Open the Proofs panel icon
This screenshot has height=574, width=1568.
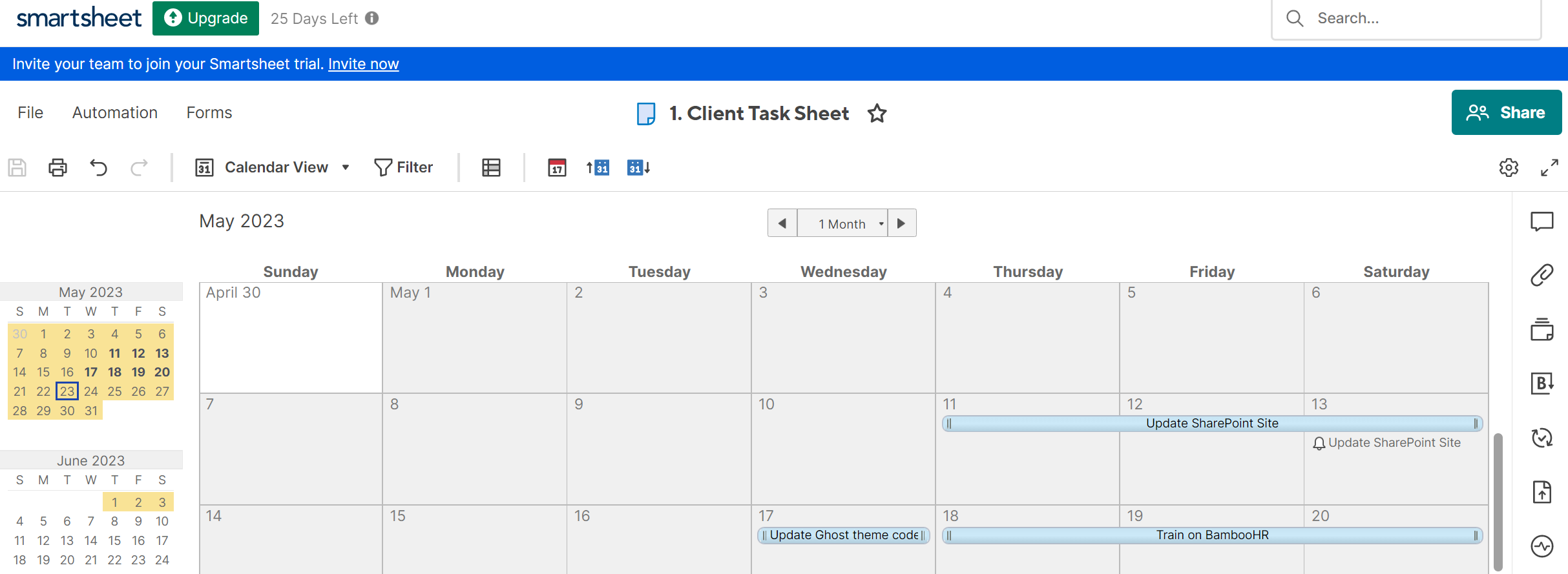(1542, 330)
